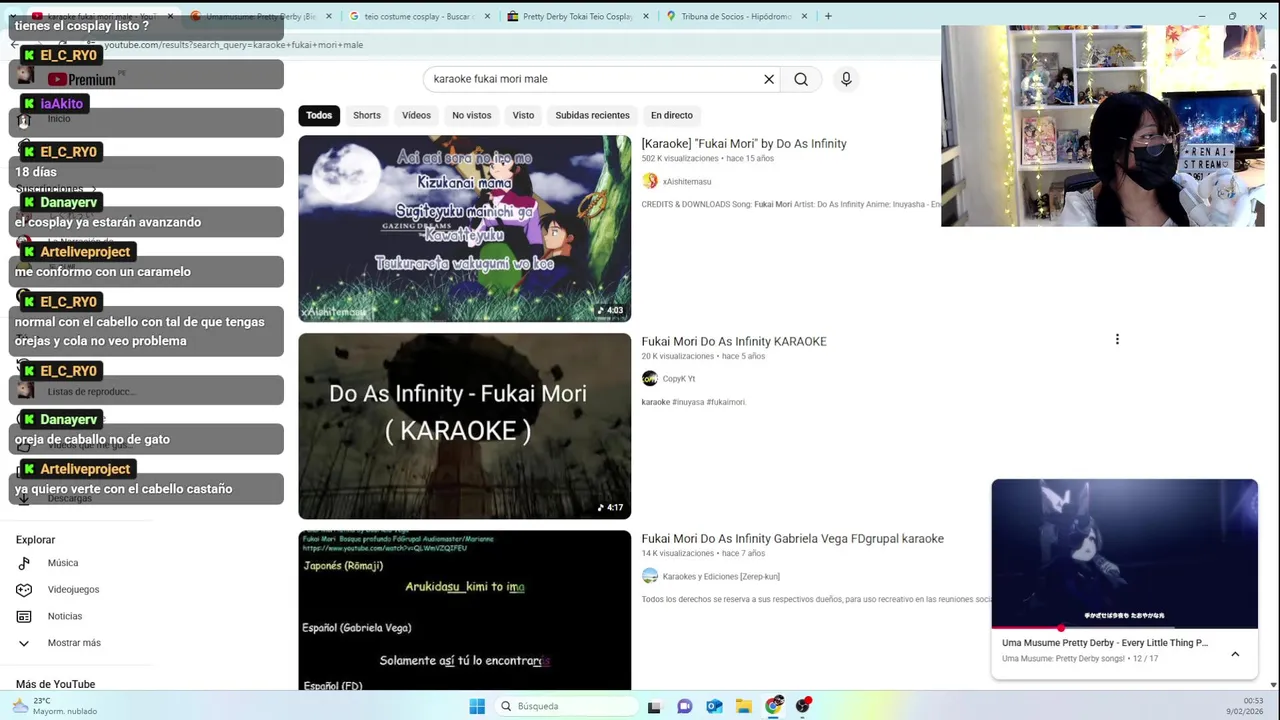Select the Visto filter chip
This screenshot has width=1280, height=720.
point(523,115)
